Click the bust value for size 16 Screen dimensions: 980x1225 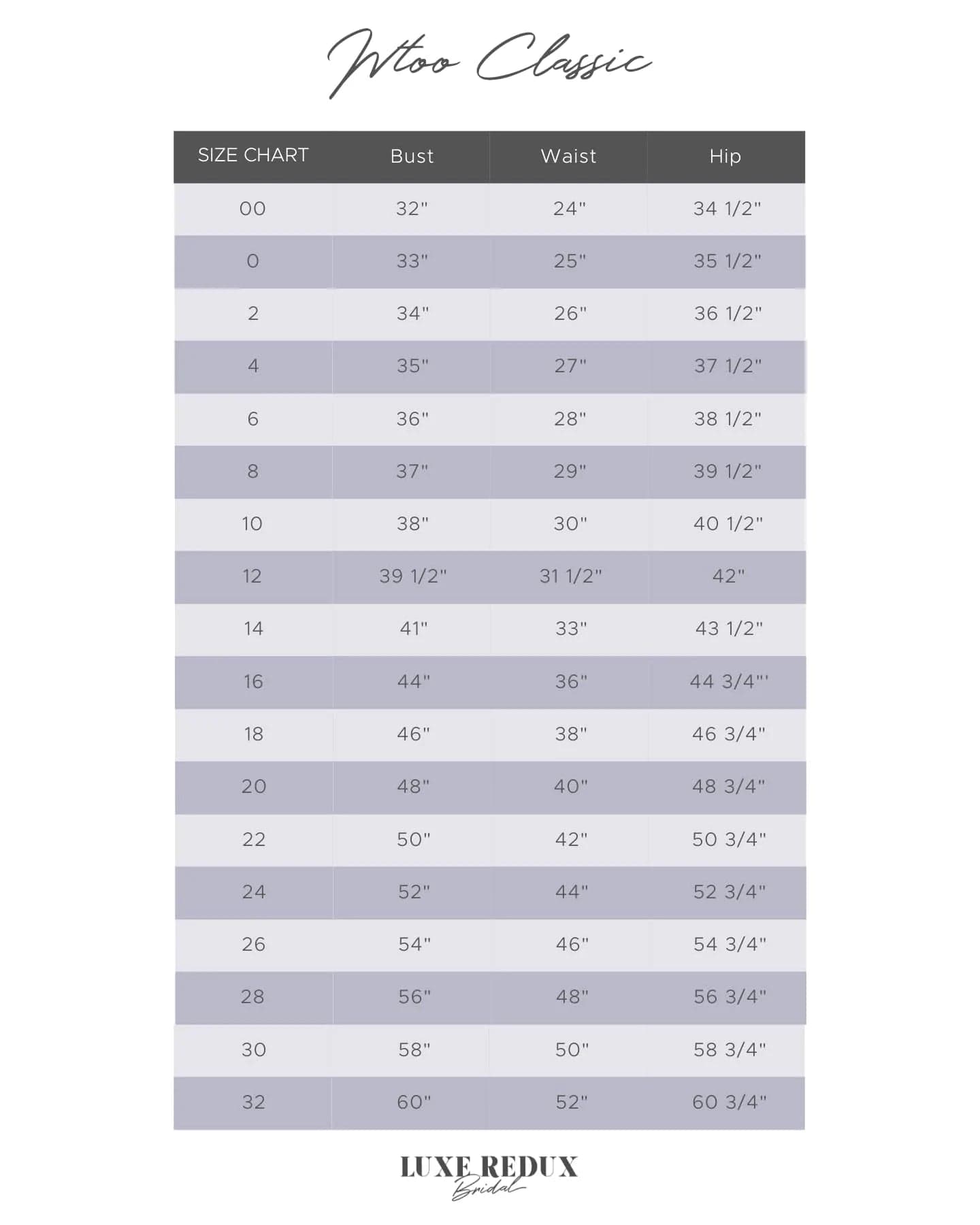point(414,681)
